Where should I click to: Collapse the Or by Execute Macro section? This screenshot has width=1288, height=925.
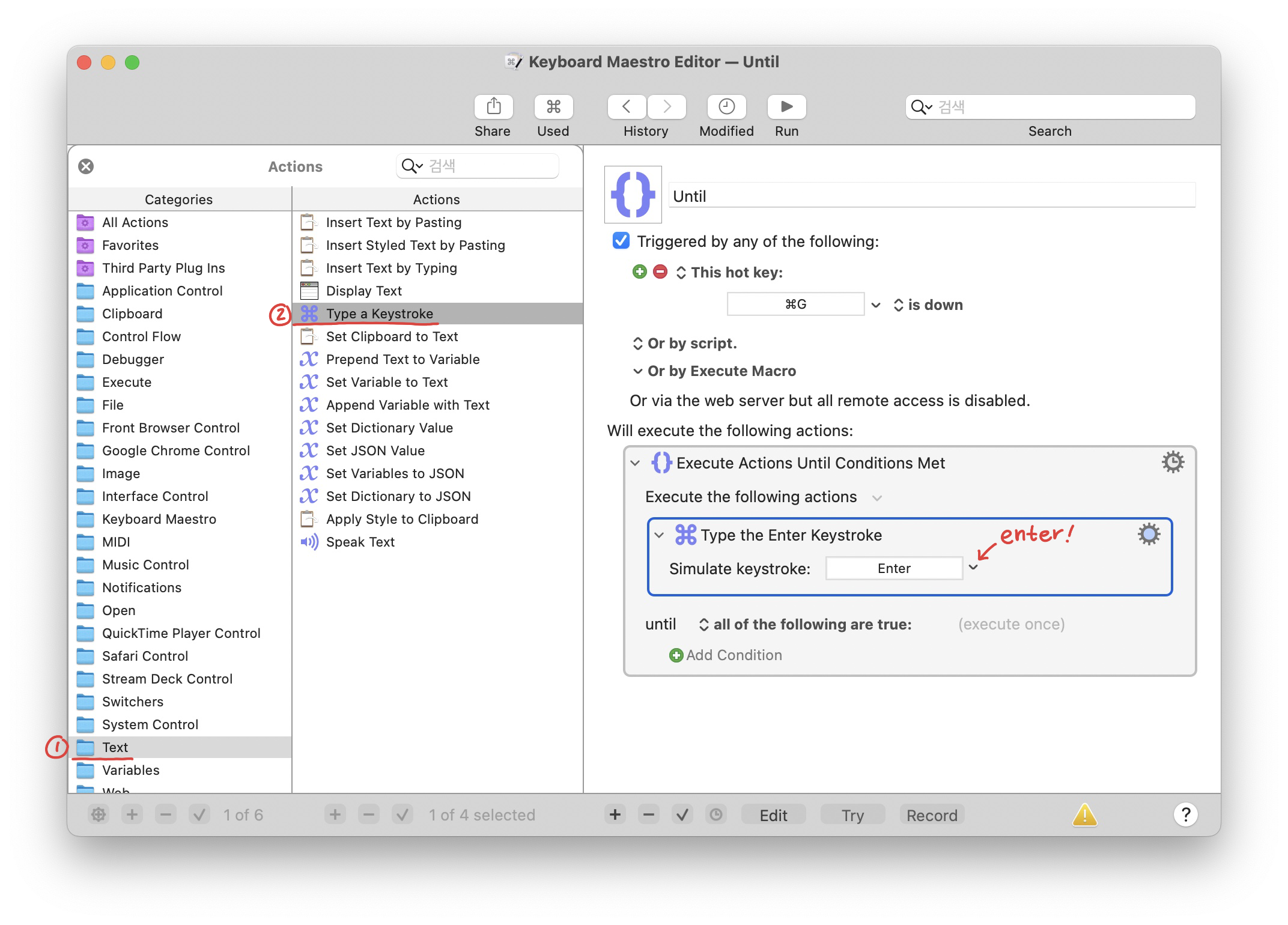(637, 371)
